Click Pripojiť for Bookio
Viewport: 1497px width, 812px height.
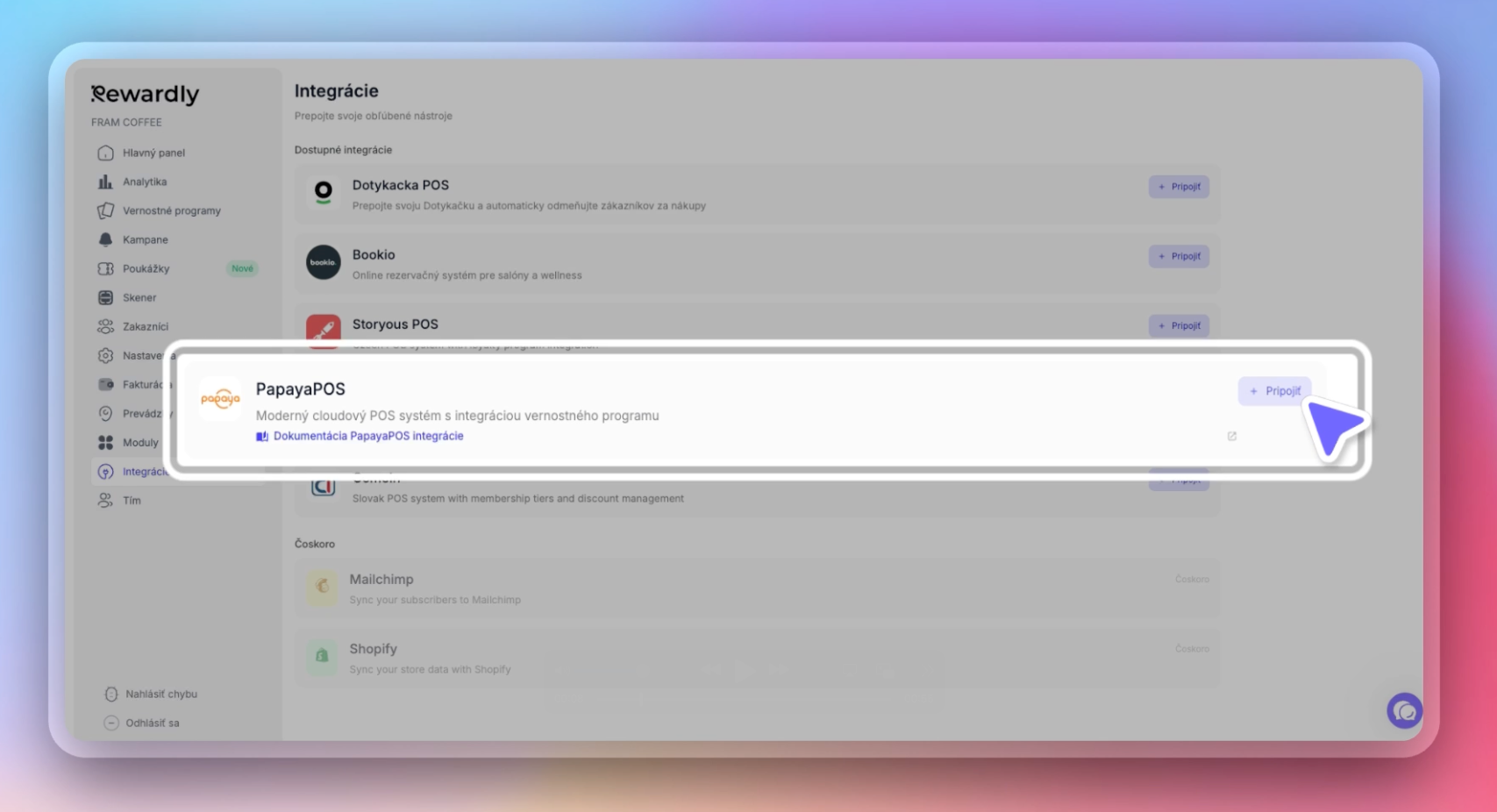(1179, 256)
